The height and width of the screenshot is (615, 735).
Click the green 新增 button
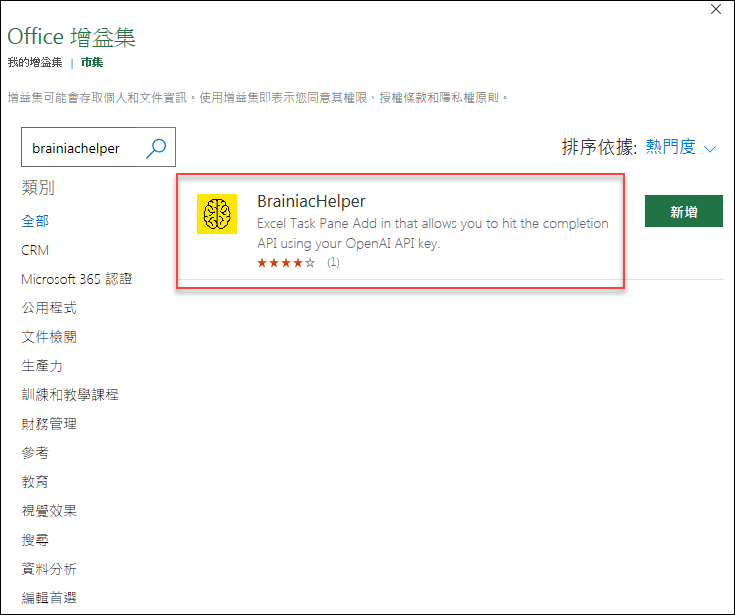pos(683,211)
